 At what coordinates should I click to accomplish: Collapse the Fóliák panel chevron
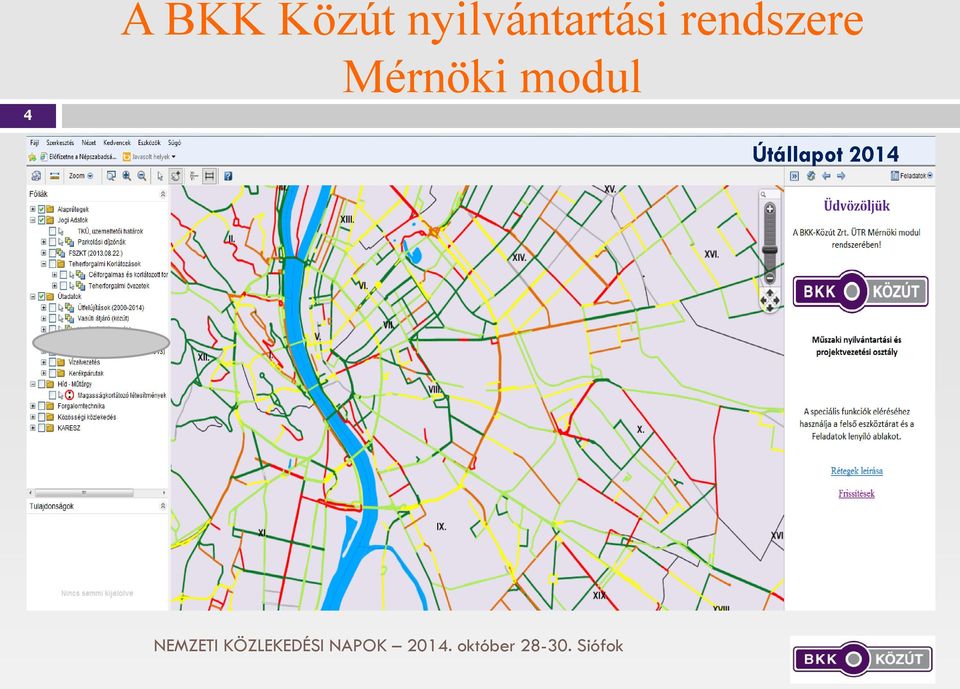pos(163,194)
